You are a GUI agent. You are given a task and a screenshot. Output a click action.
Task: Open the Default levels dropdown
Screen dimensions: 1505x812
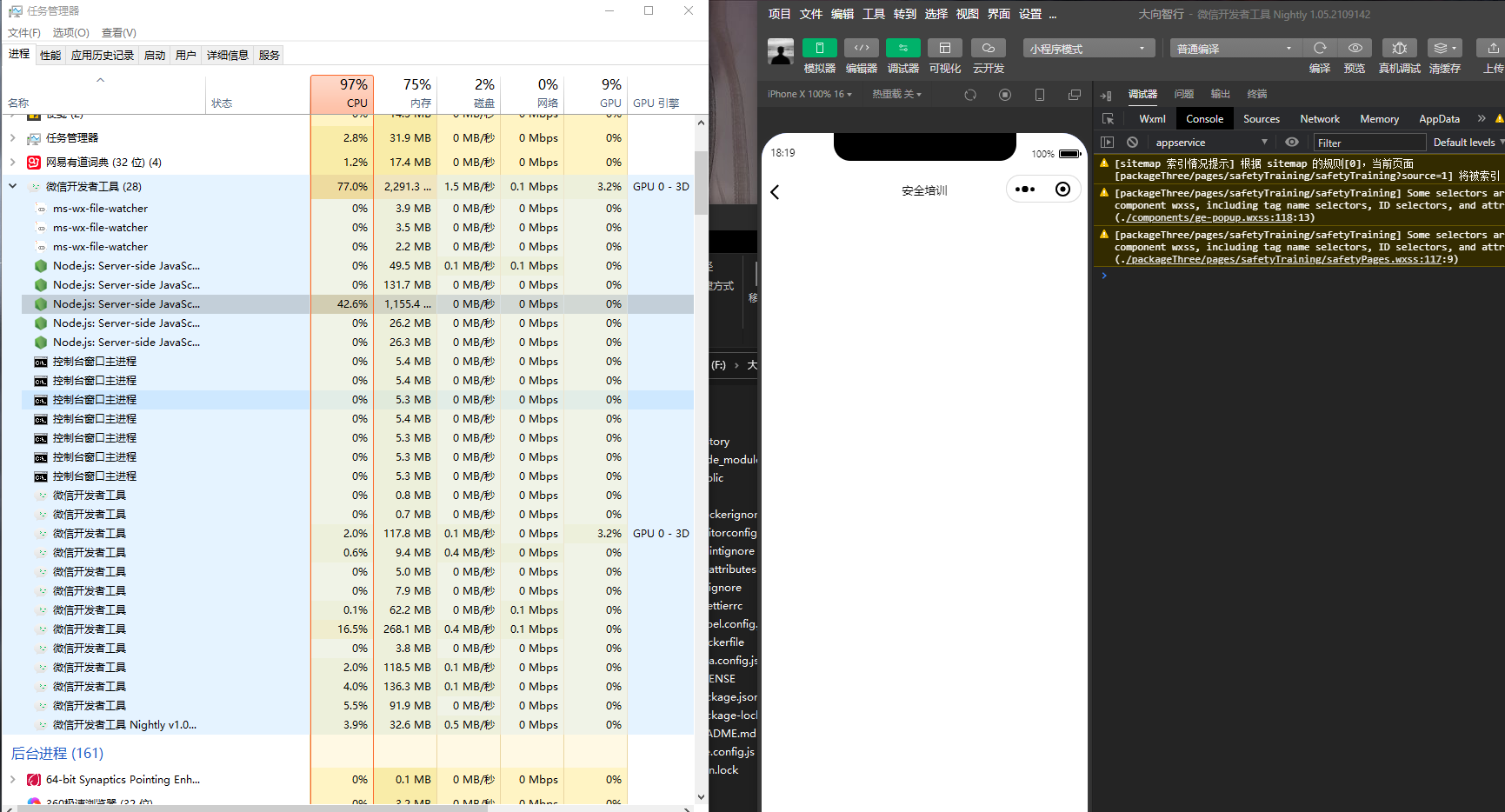click(x=1468, y=143)
